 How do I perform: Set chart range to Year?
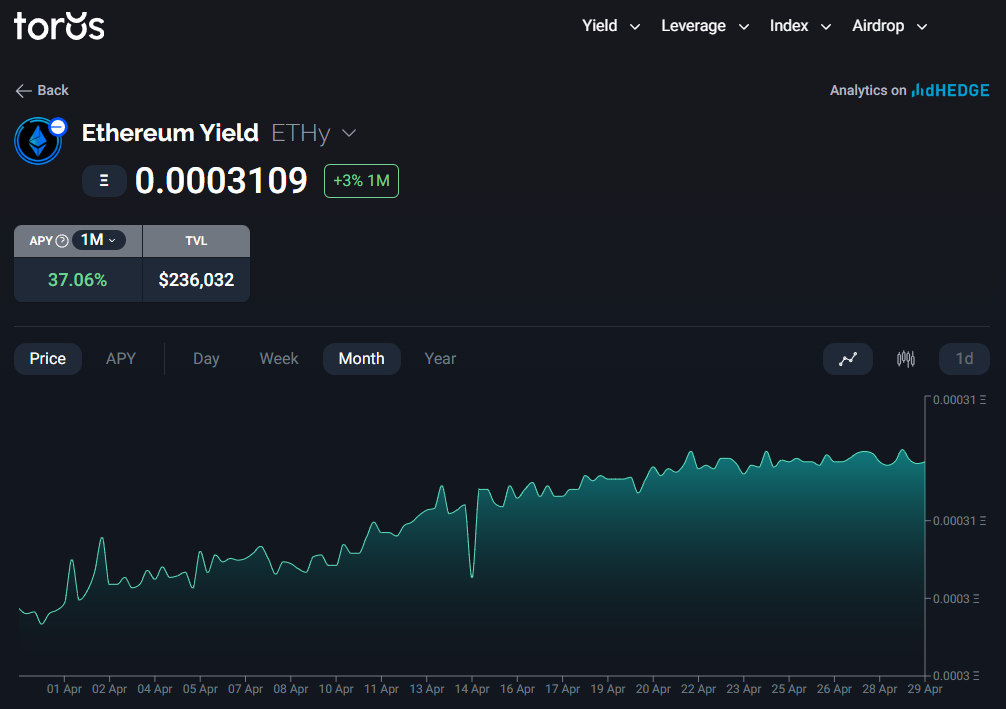[x=440, y=359]
